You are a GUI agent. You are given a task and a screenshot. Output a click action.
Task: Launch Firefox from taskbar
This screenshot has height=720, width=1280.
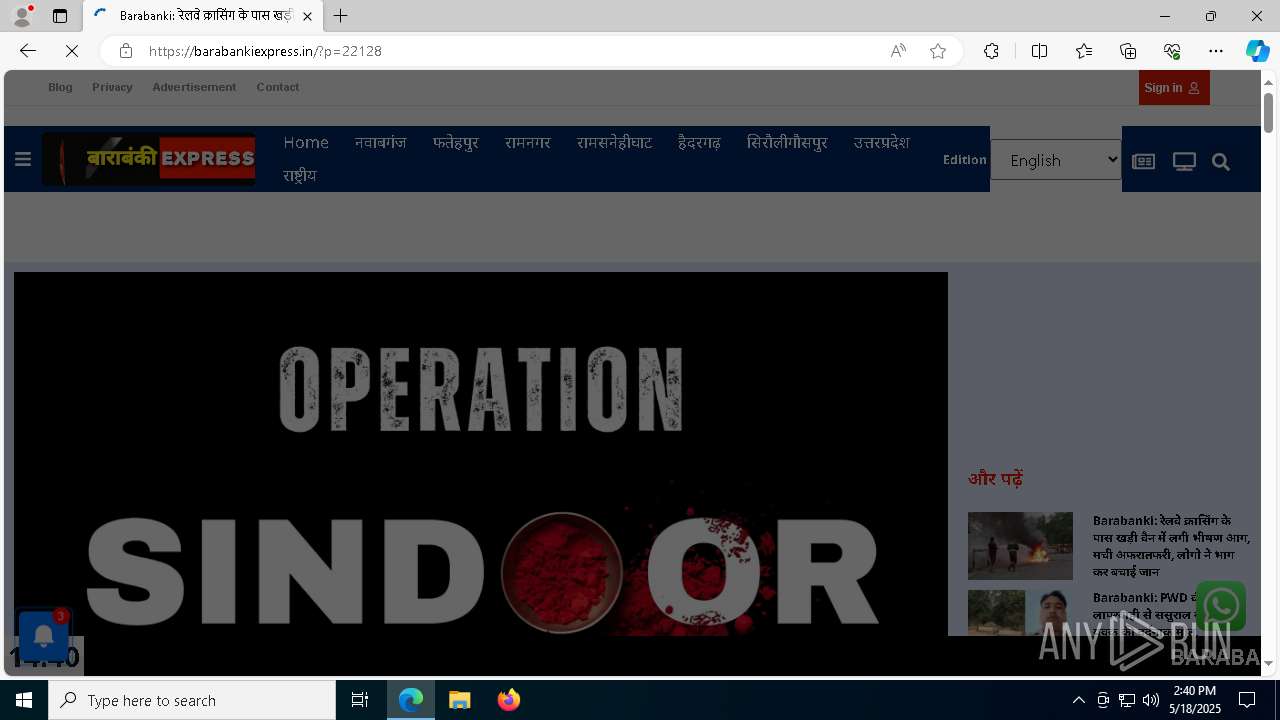tap(509, 700)
